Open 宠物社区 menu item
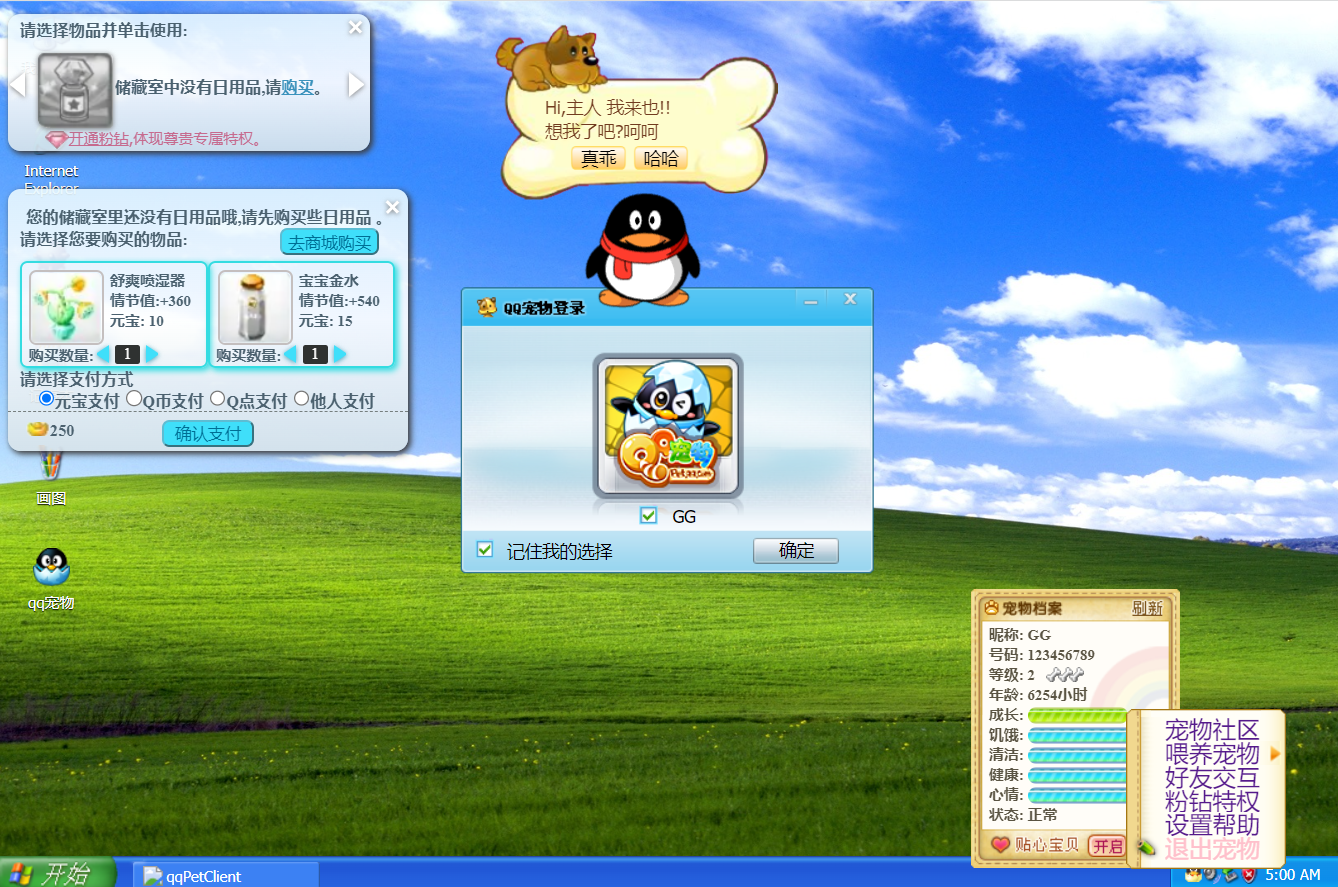The width and height of the screenshot is (1338, 887). [x=1211, y=730]
